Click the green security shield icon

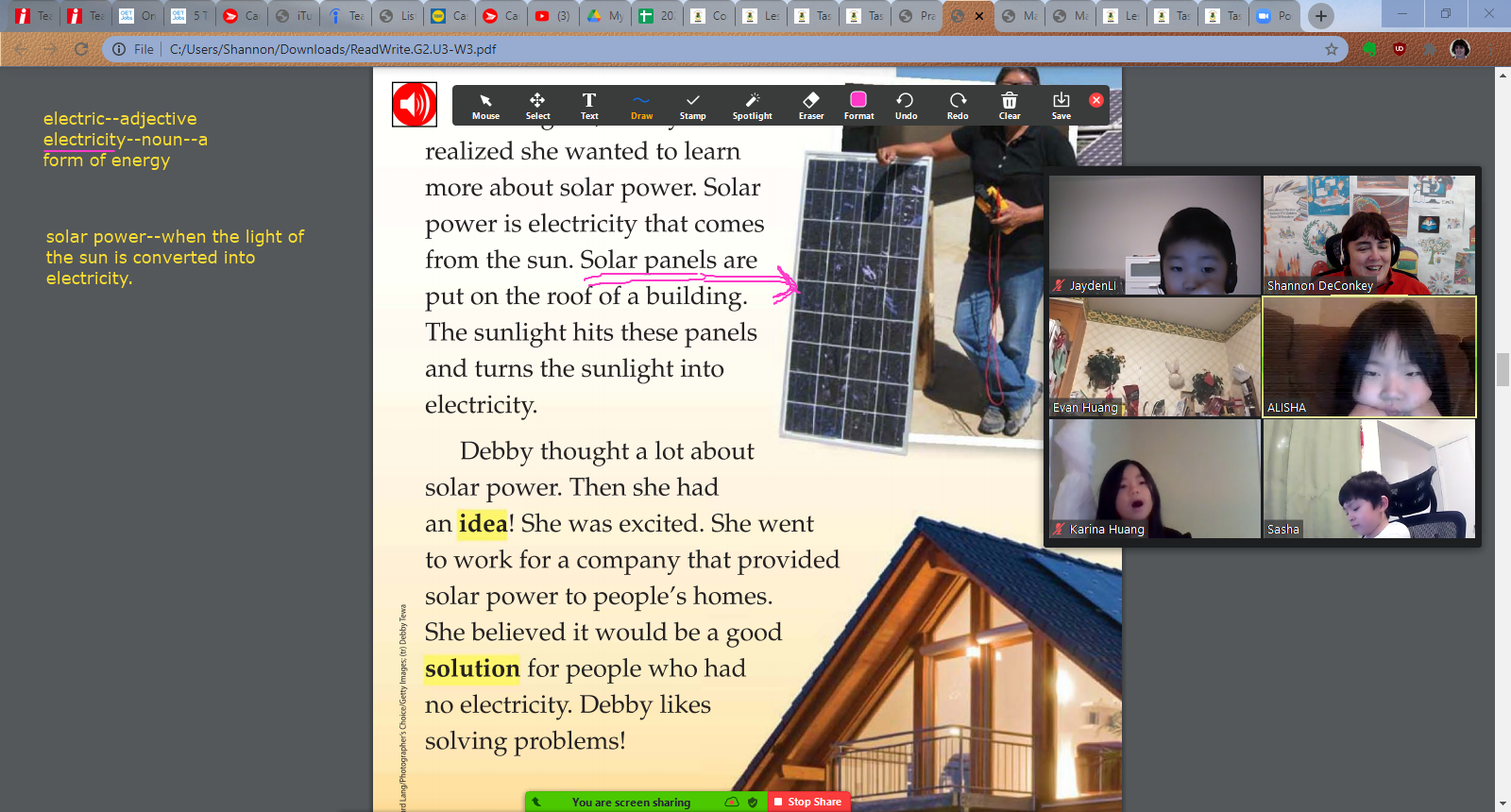tap(753, 802)
